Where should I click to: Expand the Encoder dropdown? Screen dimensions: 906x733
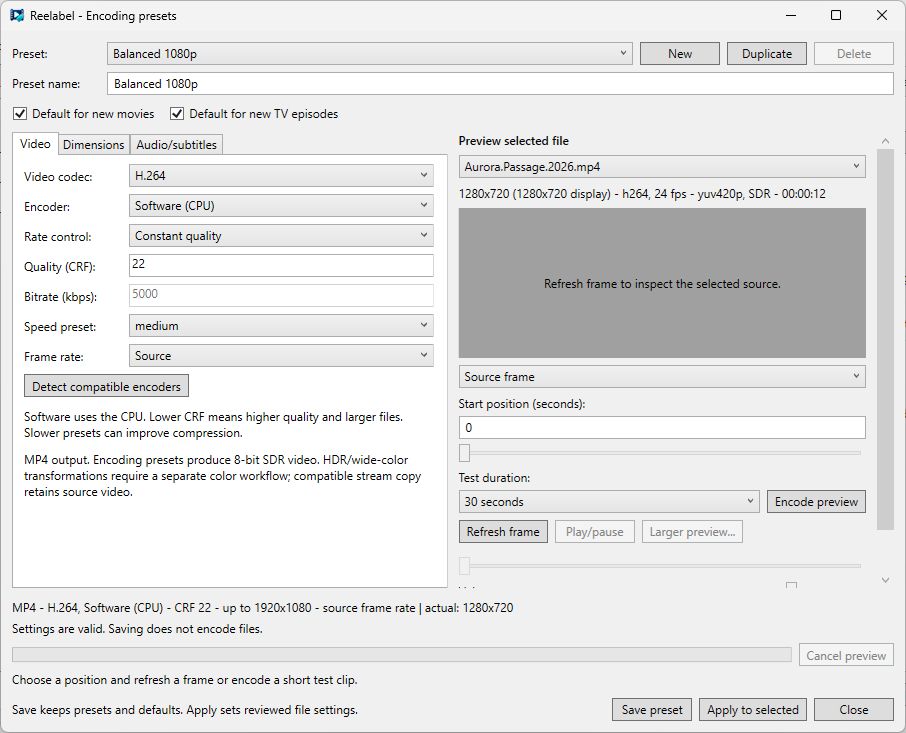coord(281,206)
